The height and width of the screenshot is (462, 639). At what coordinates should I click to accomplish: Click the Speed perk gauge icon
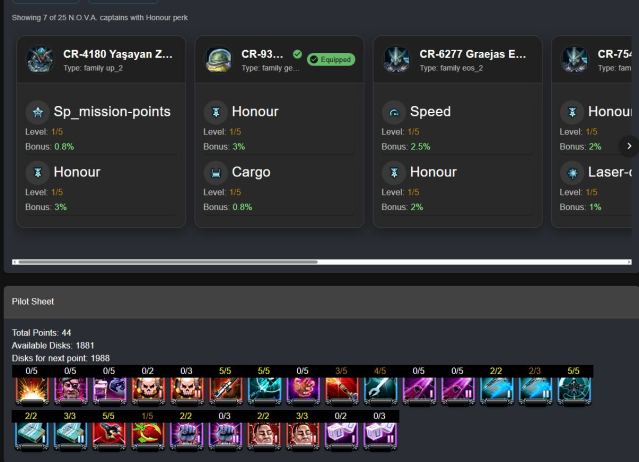pyautogui.click(x=394, y=112)
